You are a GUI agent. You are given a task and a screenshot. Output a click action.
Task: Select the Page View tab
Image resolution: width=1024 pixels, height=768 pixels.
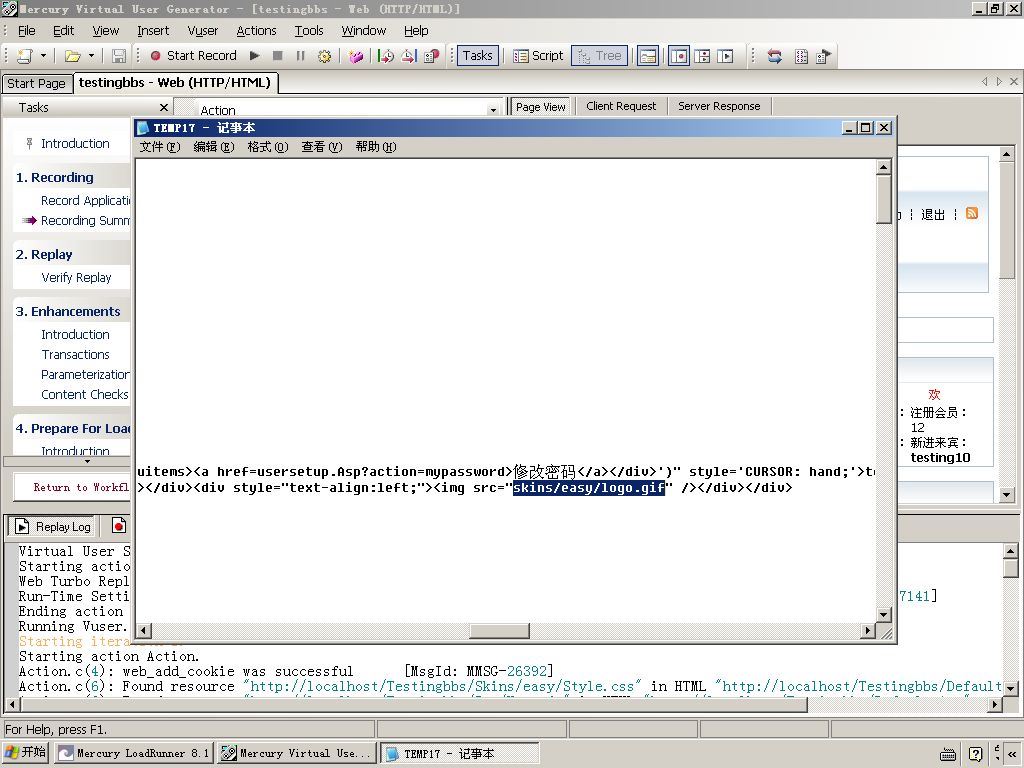[x=540, y=106]
